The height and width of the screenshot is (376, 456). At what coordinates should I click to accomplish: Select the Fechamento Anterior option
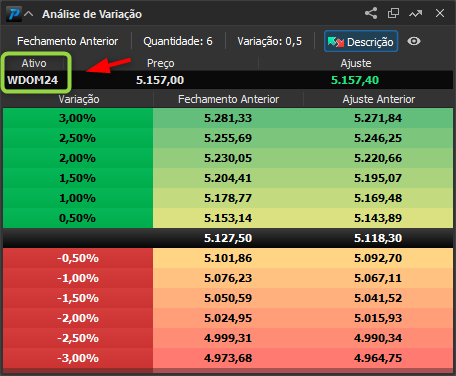click(68, 41)
